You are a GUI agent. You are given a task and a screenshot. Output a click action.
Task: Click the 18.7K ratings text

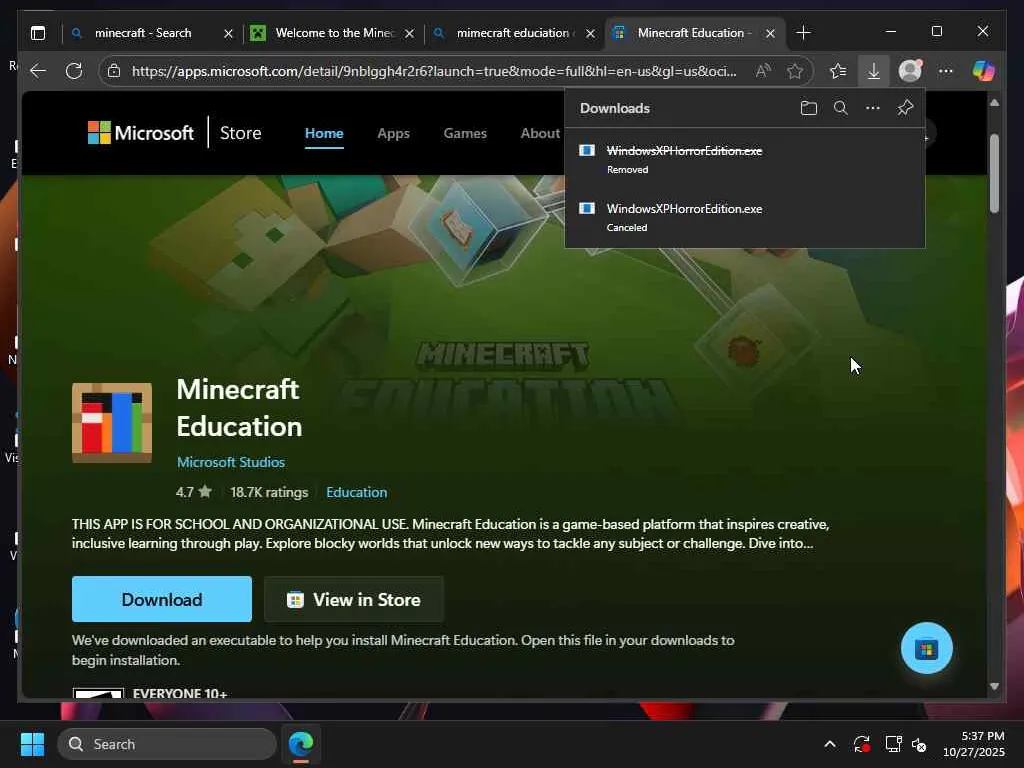(269, 492)
